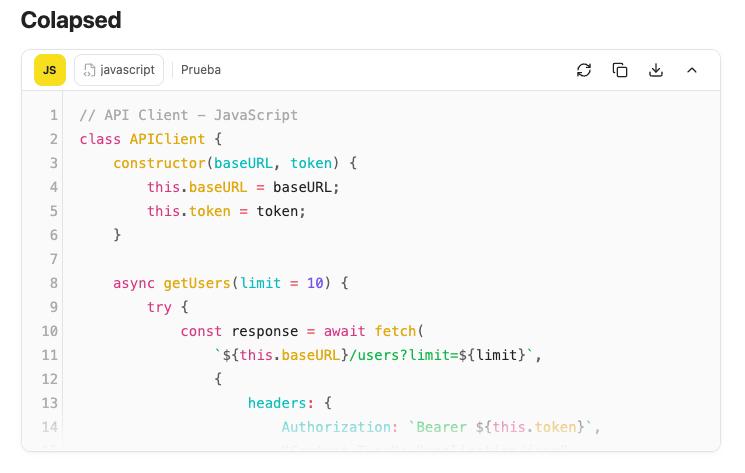Click the number 10 default limit value
745x473 pixels.
(x=315, y=283)
